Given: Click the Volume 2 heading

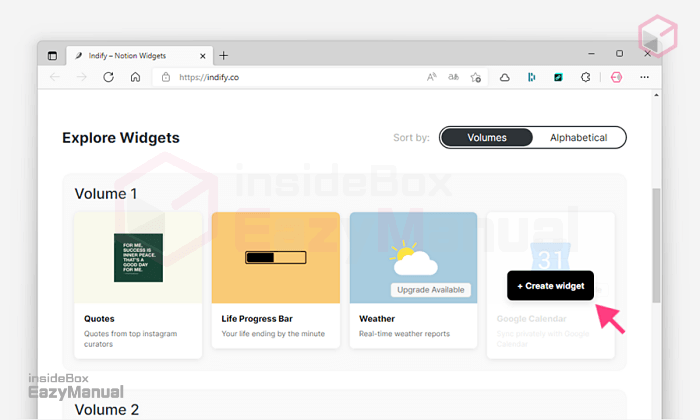Looking at the screenshot, I should 107,409.
